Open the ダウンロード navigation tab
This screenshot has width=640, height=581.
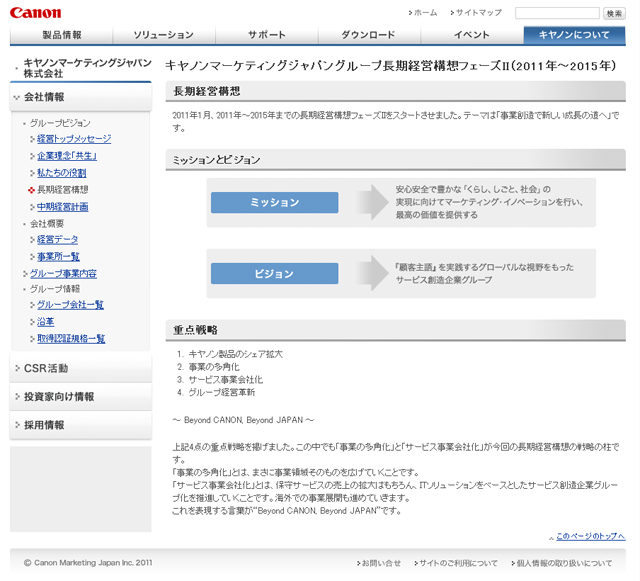[x=369, y=35]
